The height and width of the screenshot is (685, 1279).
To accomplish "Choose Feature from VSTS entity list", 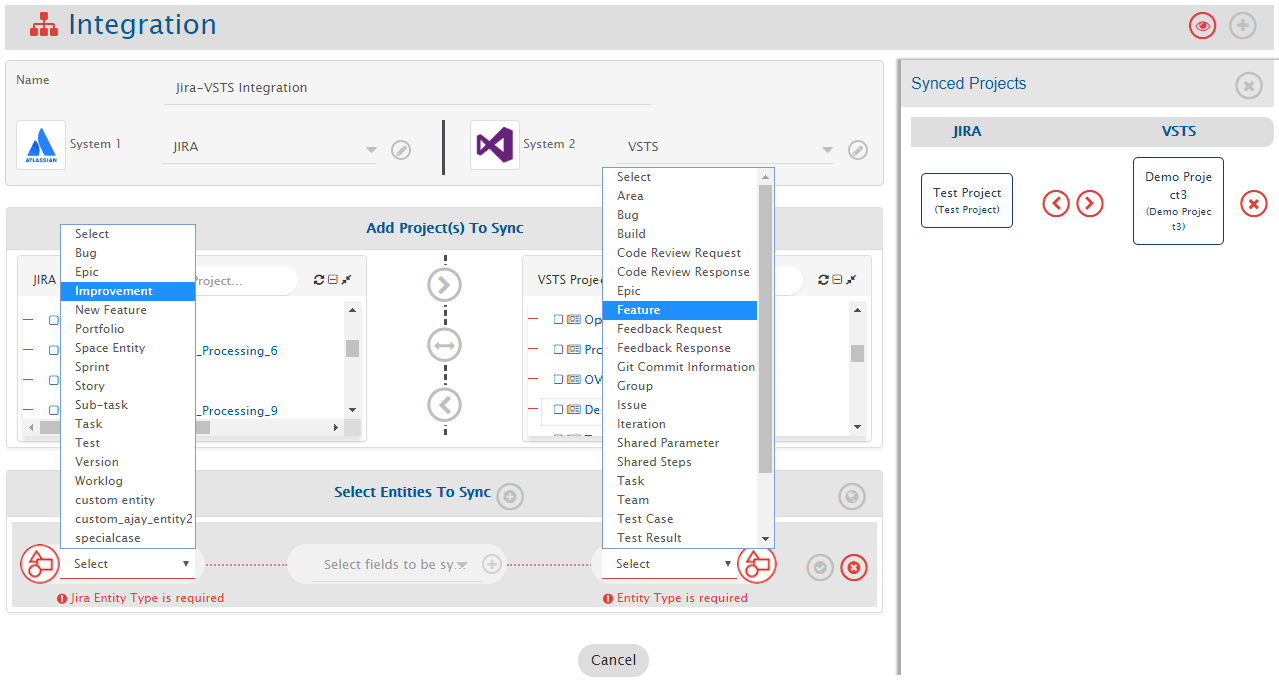I will click(x=679, y=310).
